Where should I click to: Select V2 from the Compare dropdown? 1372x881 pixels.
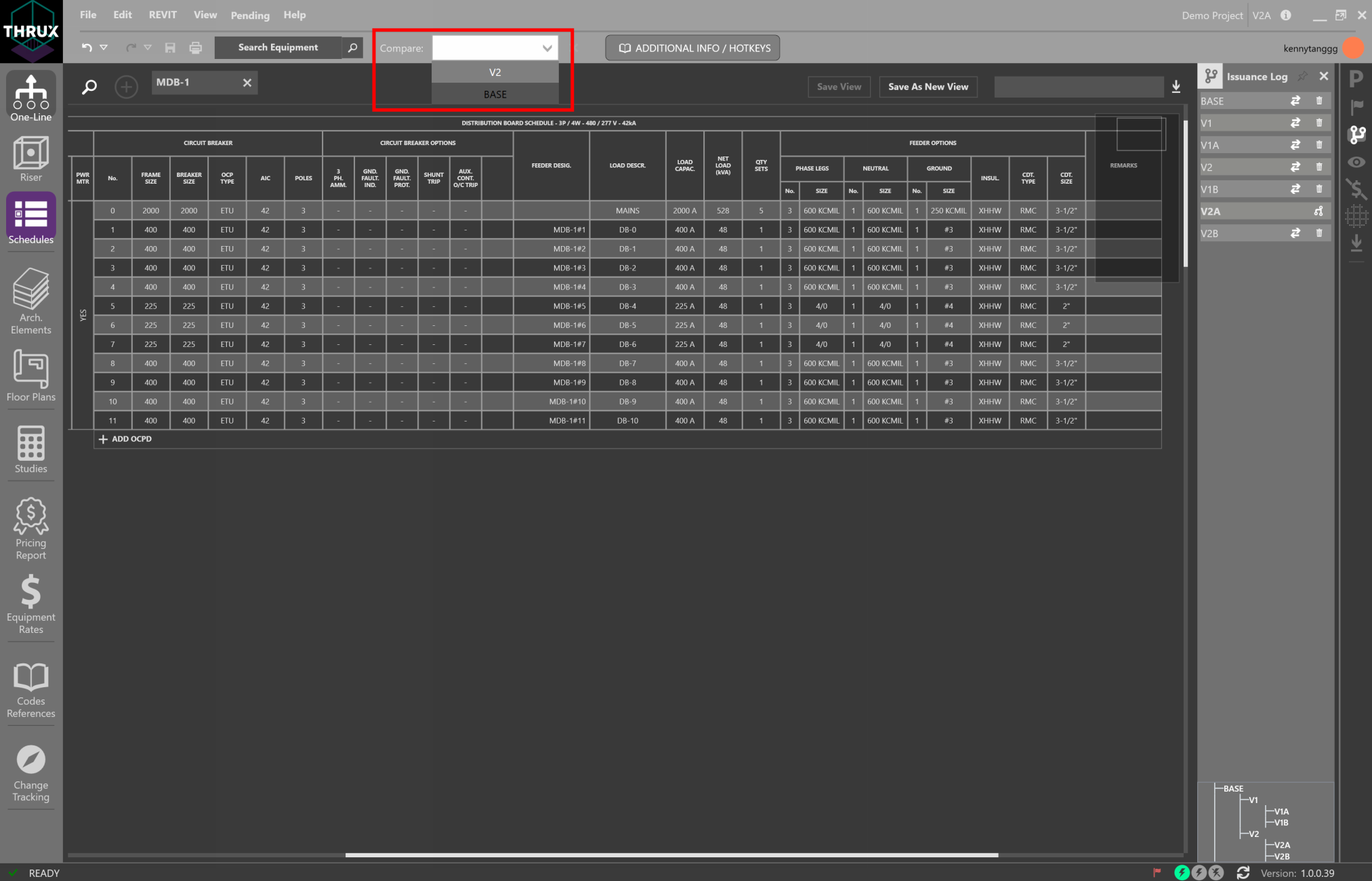pos(495,72)
